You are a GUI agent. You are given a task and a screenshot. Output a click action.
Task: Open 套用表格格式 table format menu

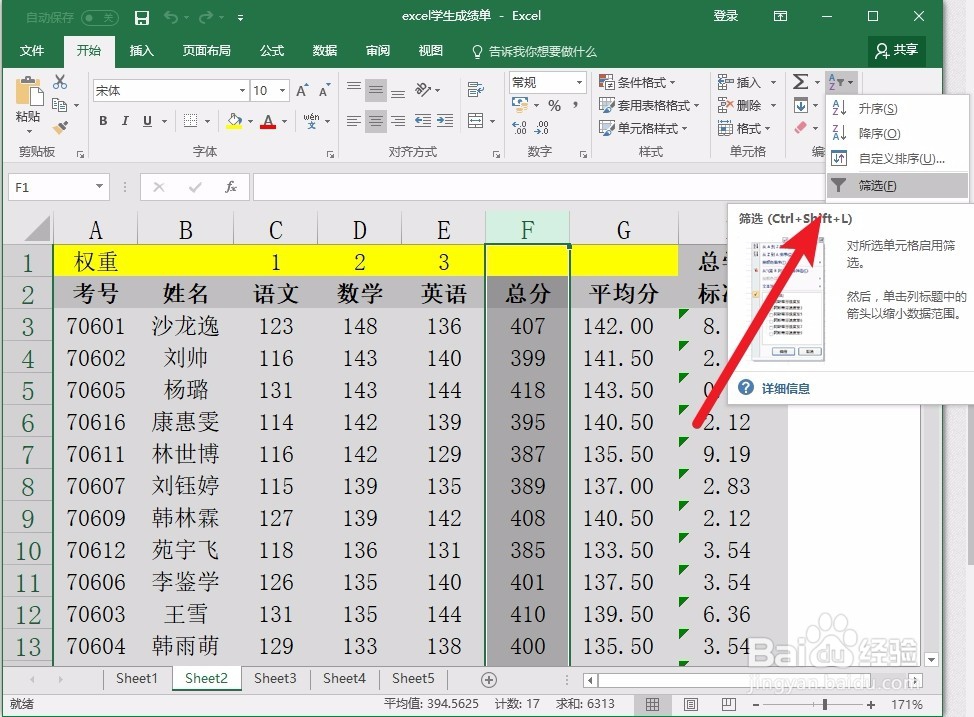649,106
